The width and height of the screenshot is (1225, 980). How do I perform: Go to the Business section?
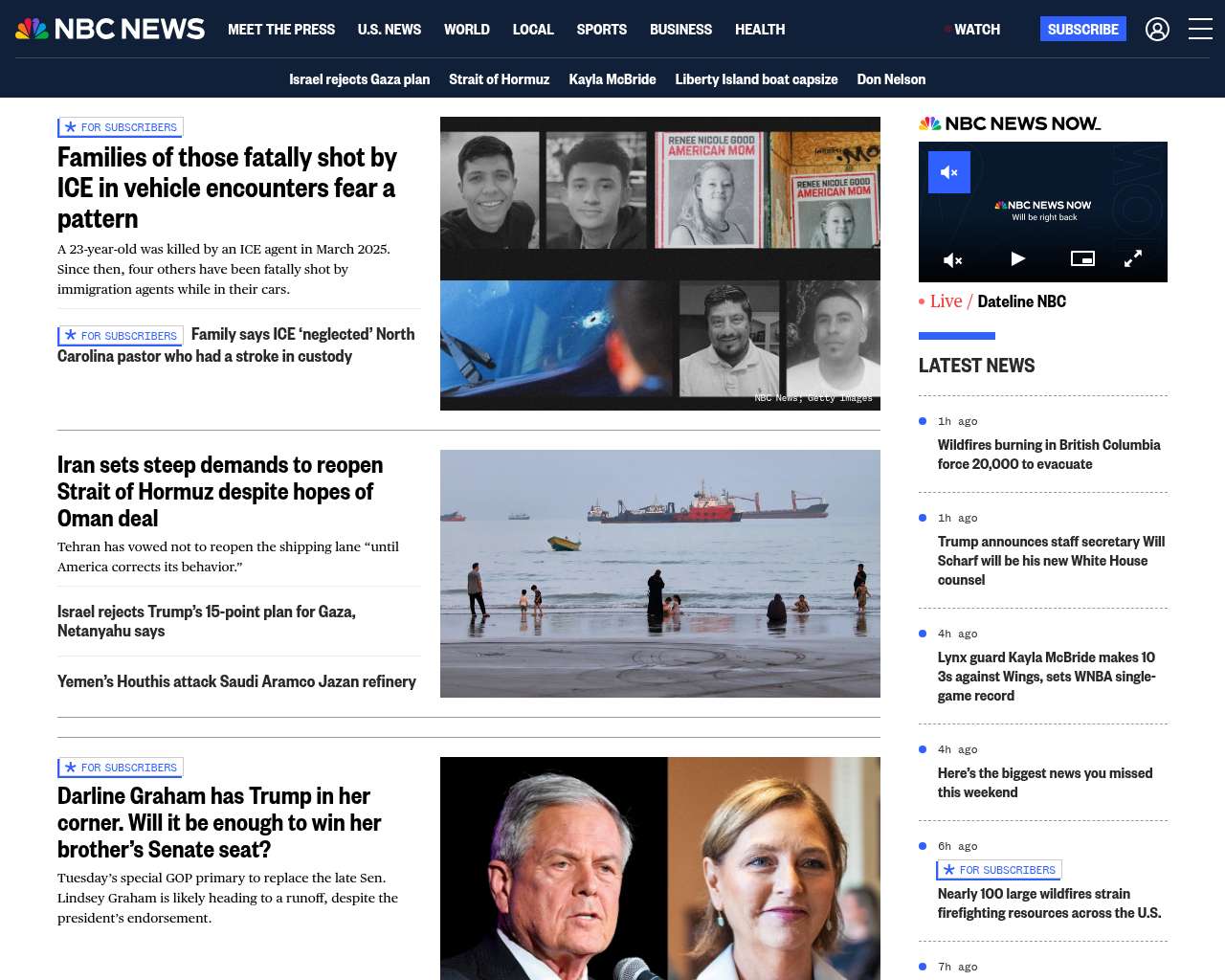pos(680,30)
